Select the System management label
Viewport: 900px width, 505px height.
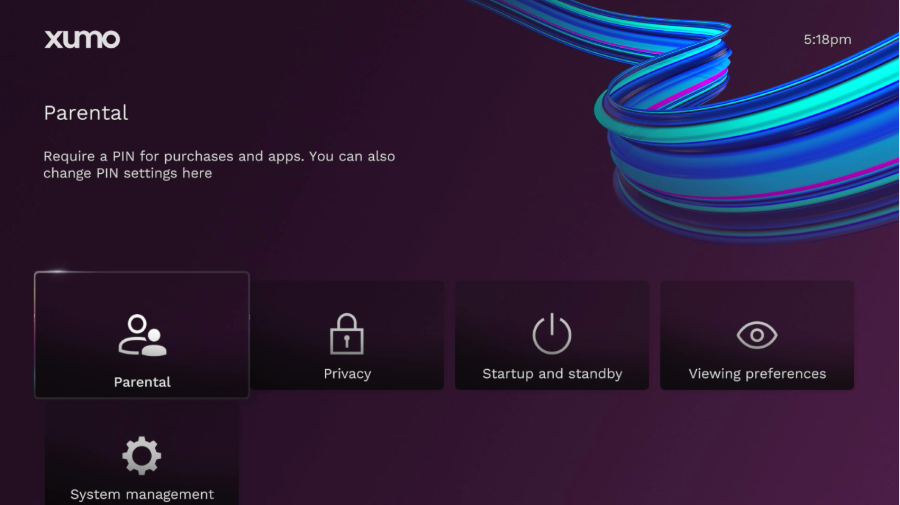tap(142, 495)
